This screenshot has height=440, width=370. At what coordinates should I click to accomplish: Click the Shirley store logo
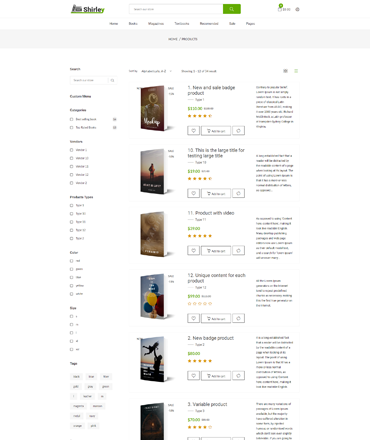tap(88, 9)
